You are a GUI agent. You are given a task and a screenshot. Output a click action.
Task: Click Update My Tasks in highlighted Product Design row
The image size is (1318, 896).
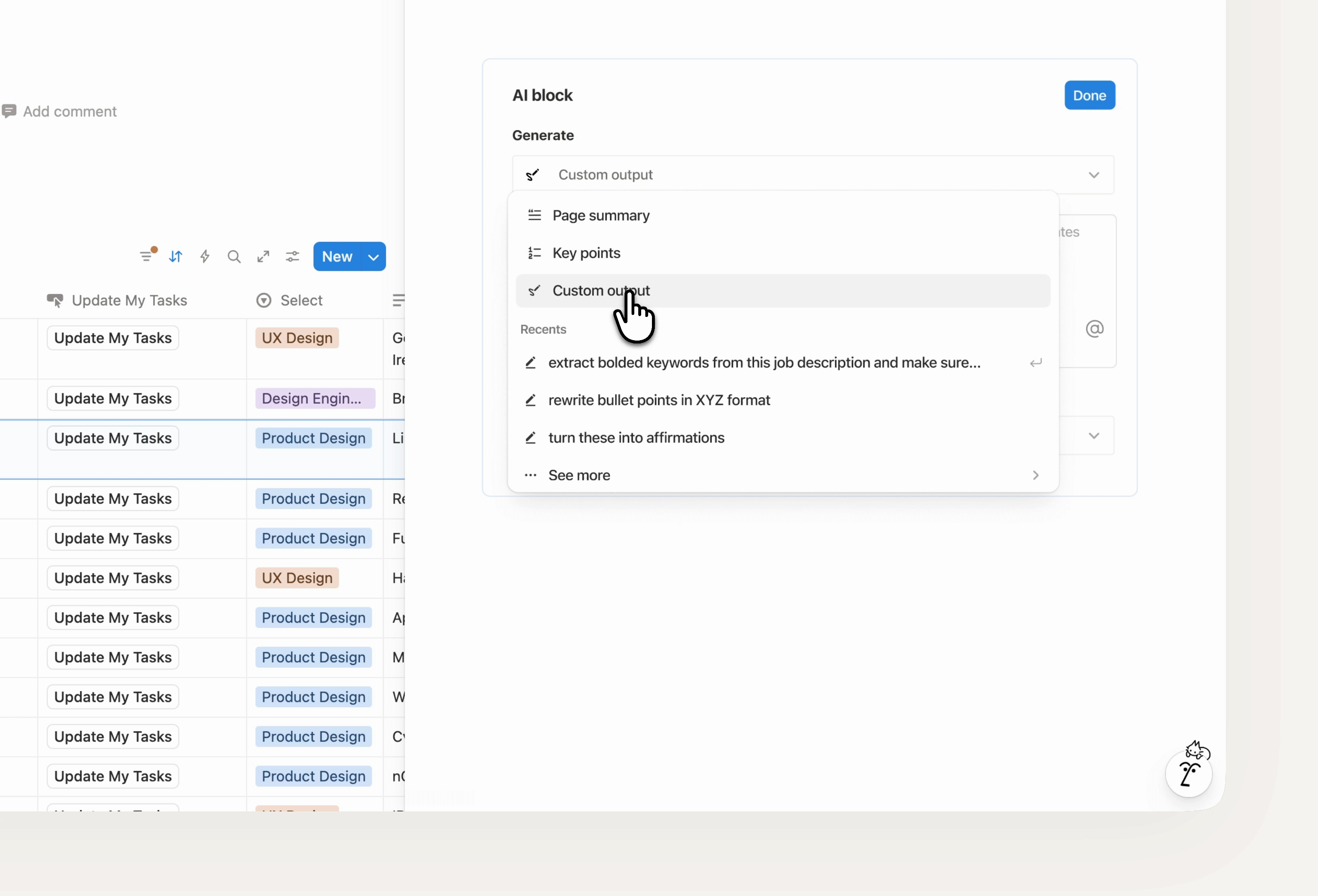113,438
